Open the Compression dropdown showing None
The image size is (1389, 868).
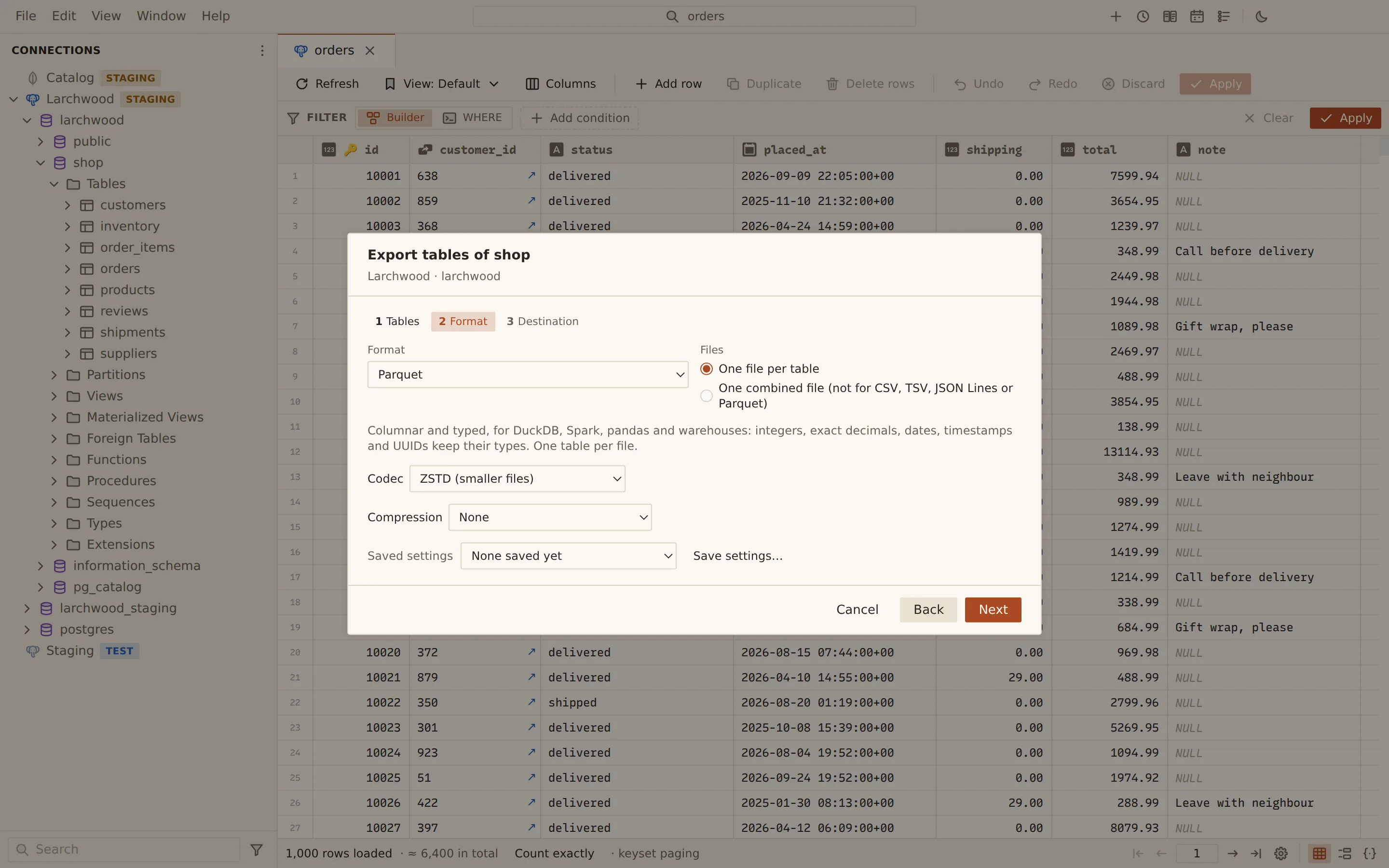(550, 517)
